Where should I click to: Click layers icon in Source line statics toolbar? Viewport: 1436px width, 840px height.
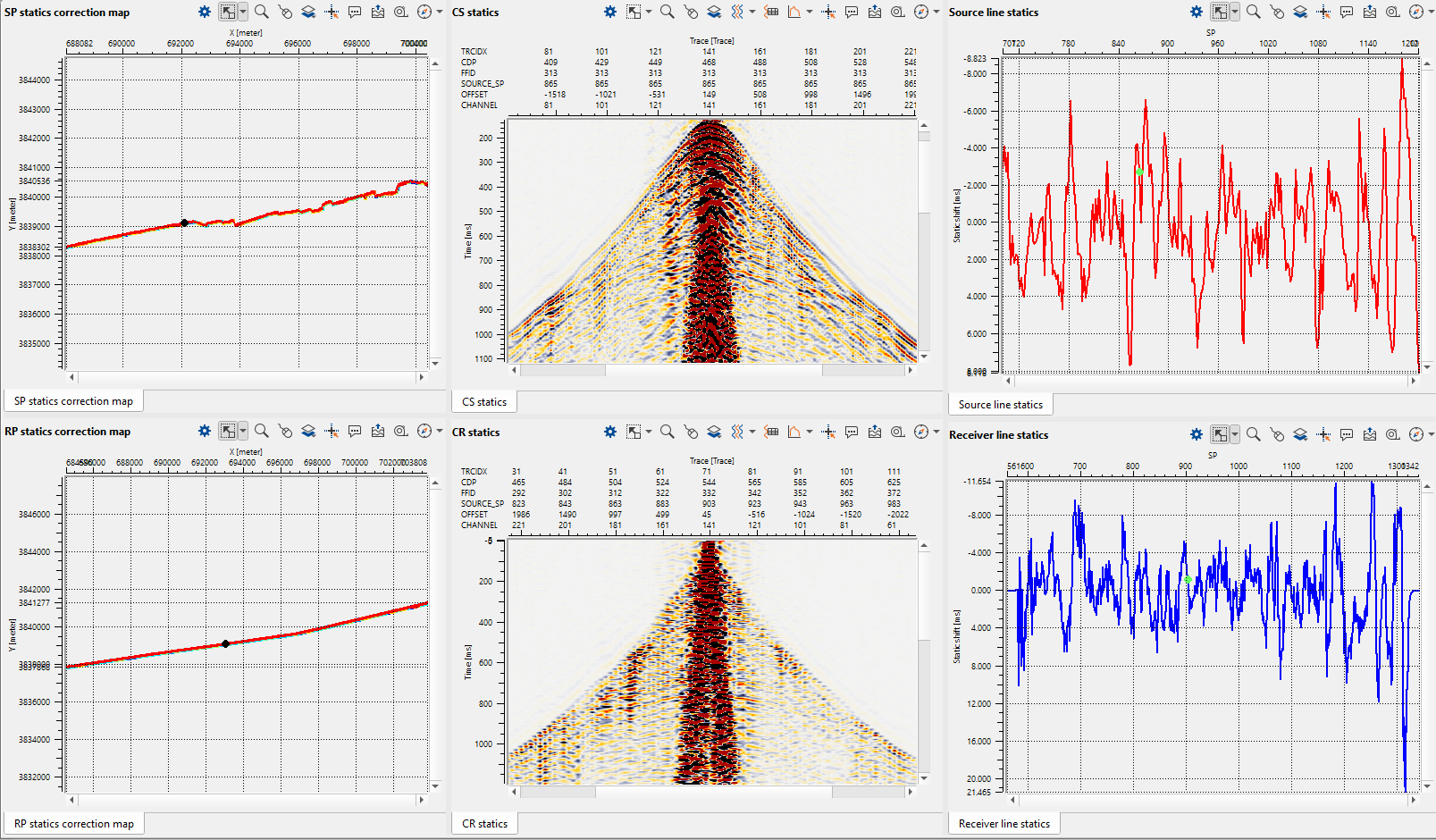[1300, 12]
